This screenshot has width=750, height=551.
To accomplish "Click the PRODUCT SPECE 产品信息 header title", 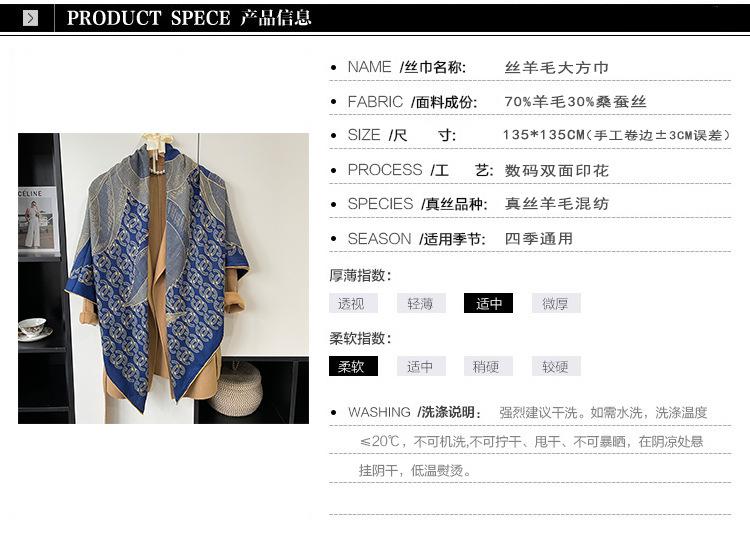I will [189, 18].
